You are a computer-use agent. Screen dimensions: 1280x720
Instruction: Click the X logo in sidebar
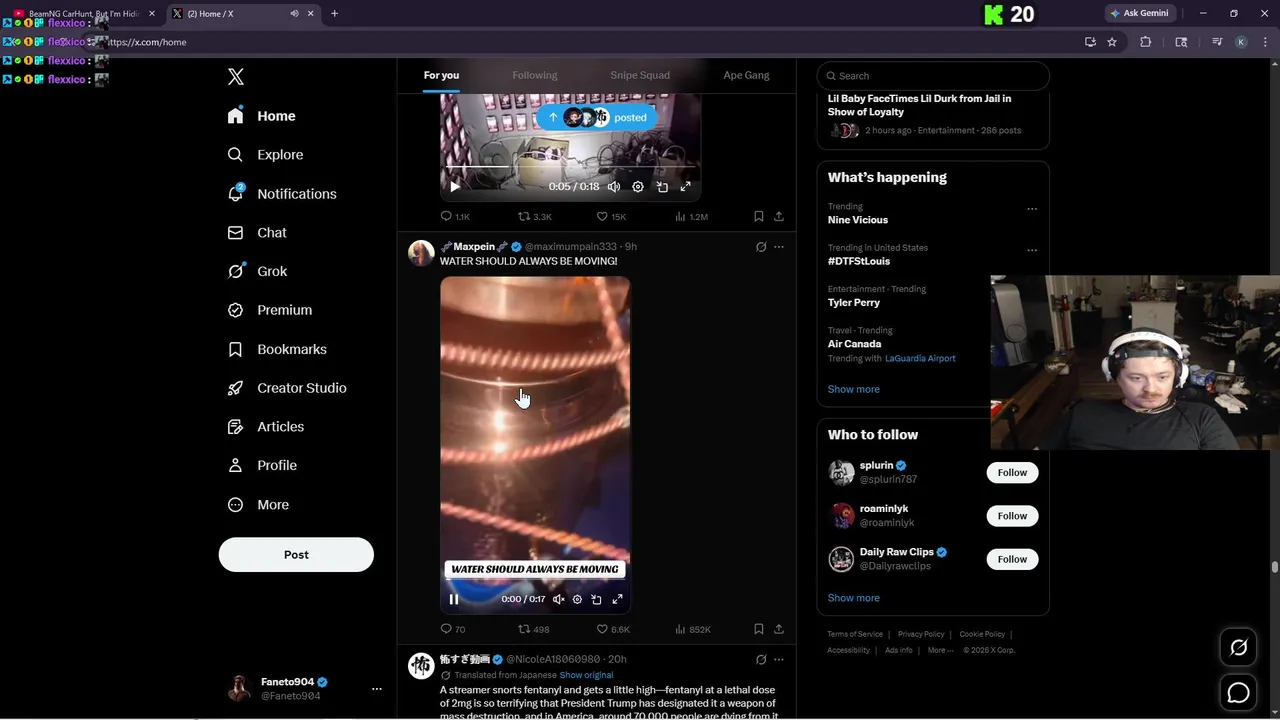[x=236, y=77]
